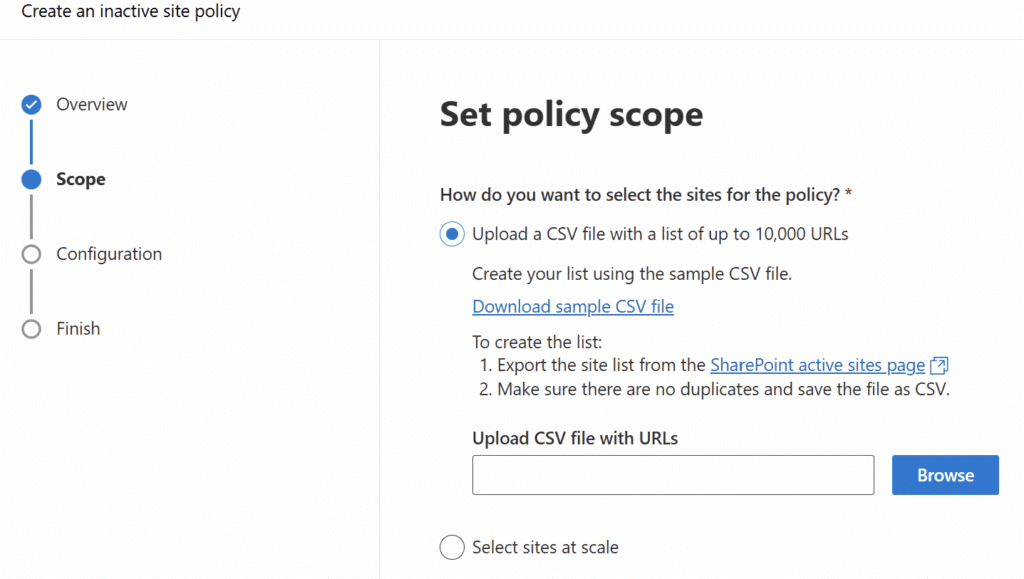1024x579 pixels.
Task: Jump to the Configuration step label
Action: click(109, 254)
